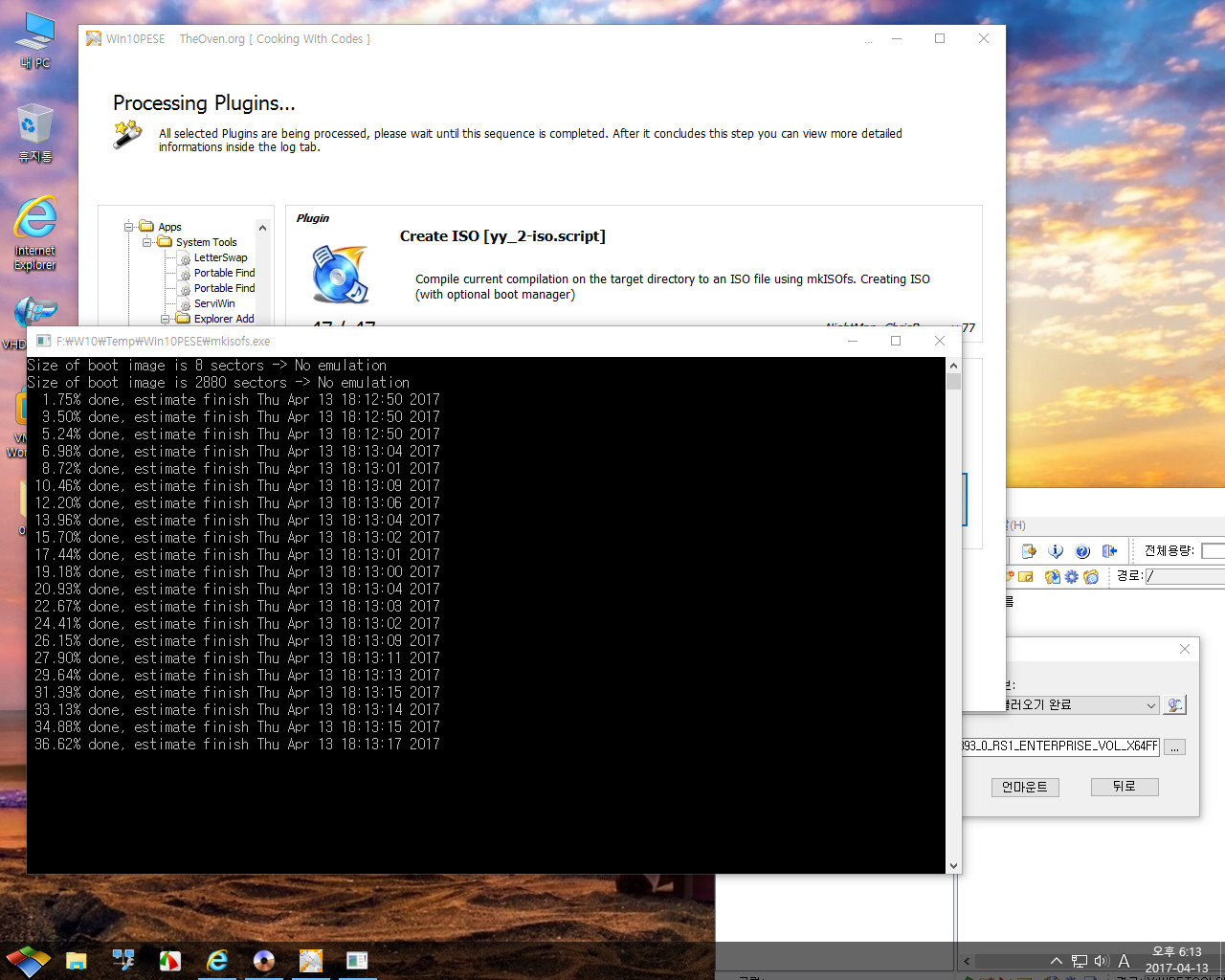Select the Explorer Add folder in the tree

pyautogui.click(x=224, y=319)
